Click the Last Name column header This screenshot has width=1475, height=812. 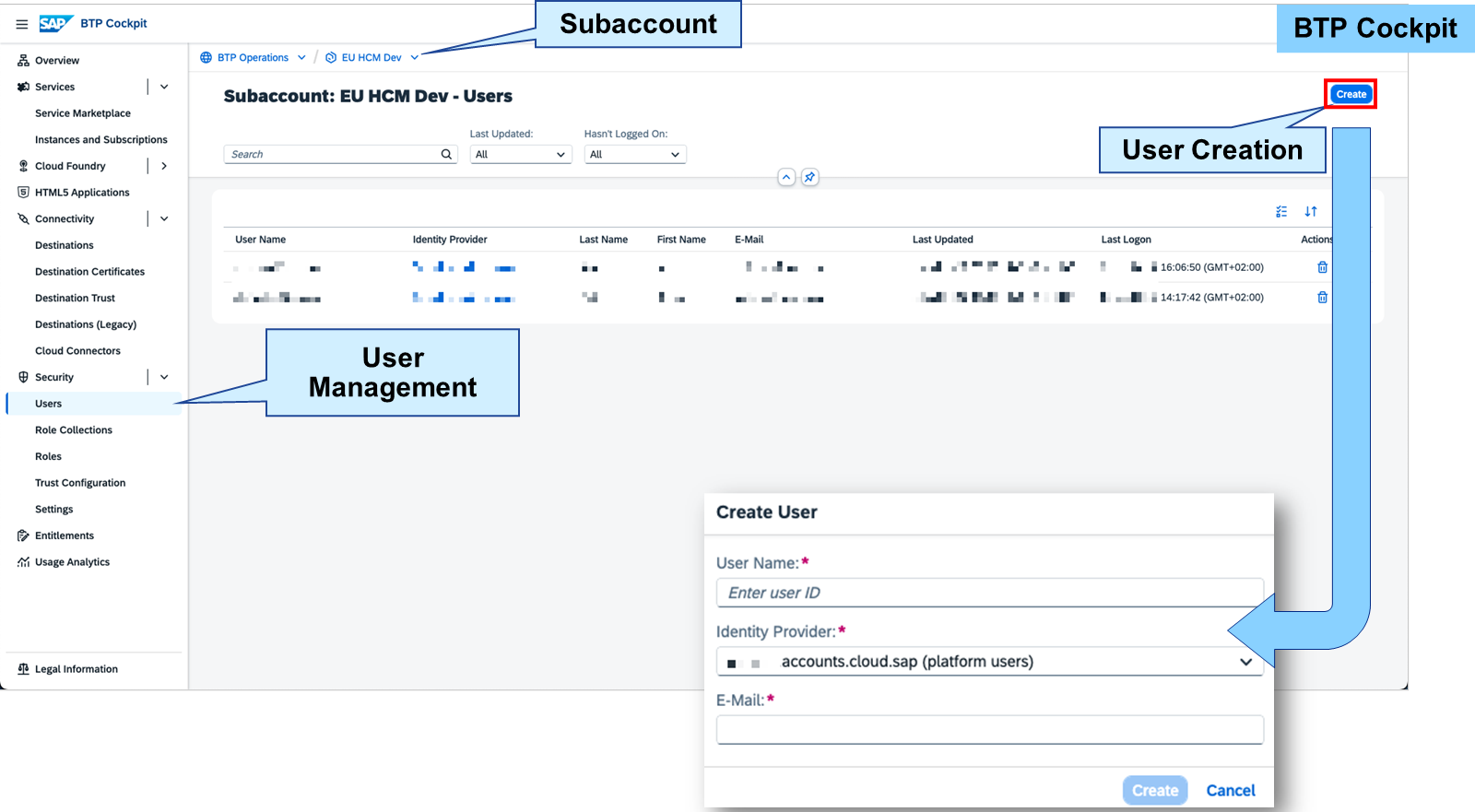[x=603, y=240]
